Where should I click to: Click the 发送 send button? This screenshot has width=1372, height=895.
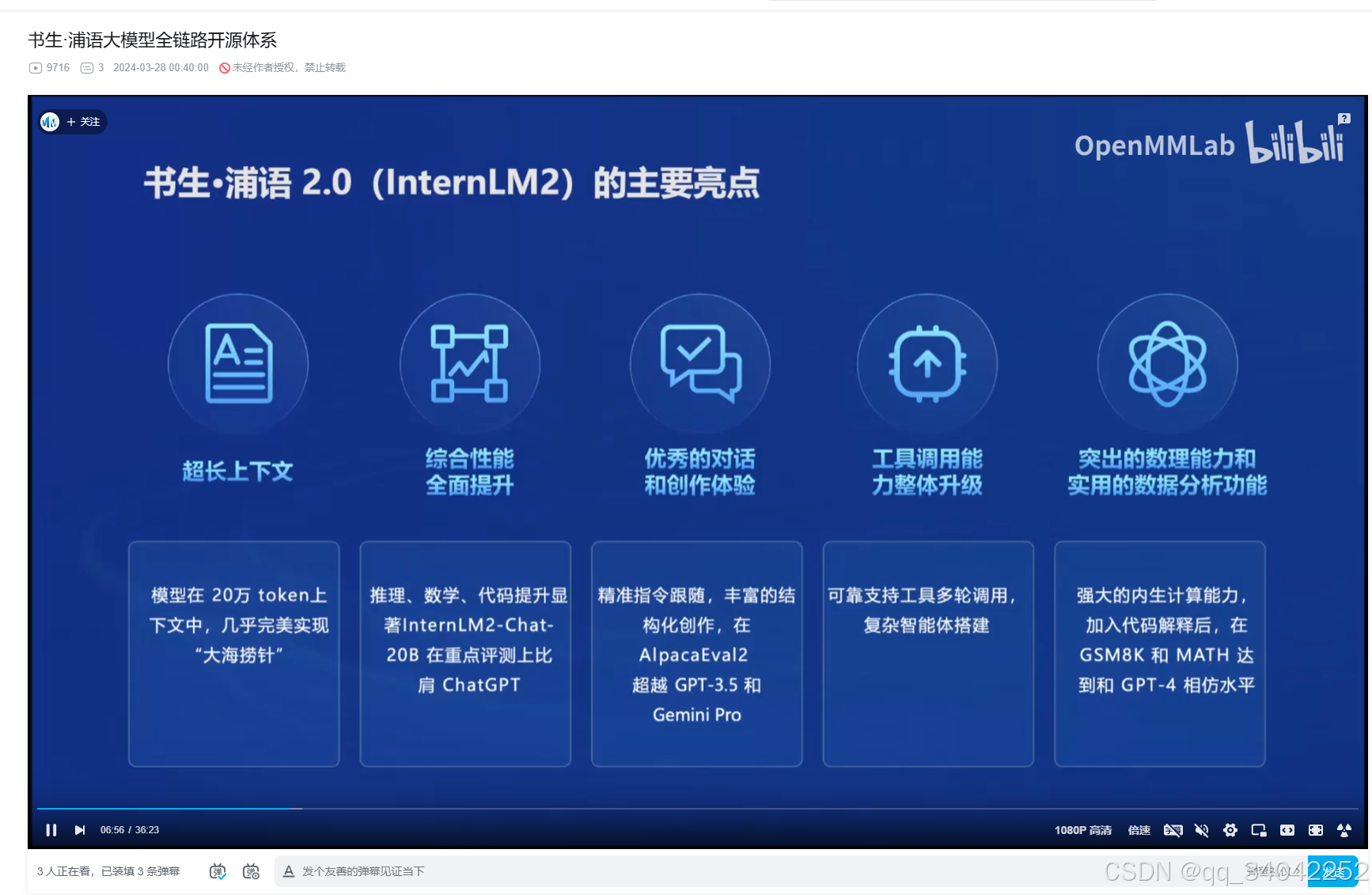pyautogui.click(x=1332, y=871)
